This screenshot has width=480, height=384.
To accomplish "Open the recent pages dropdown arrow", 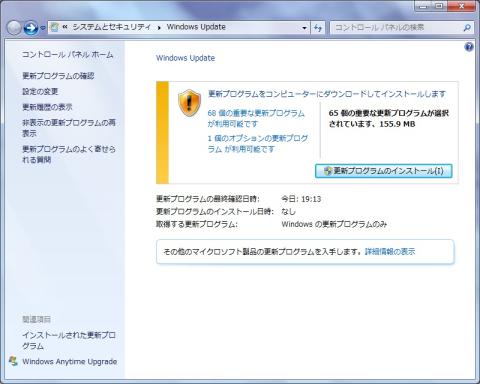I will tap(43, 28).
